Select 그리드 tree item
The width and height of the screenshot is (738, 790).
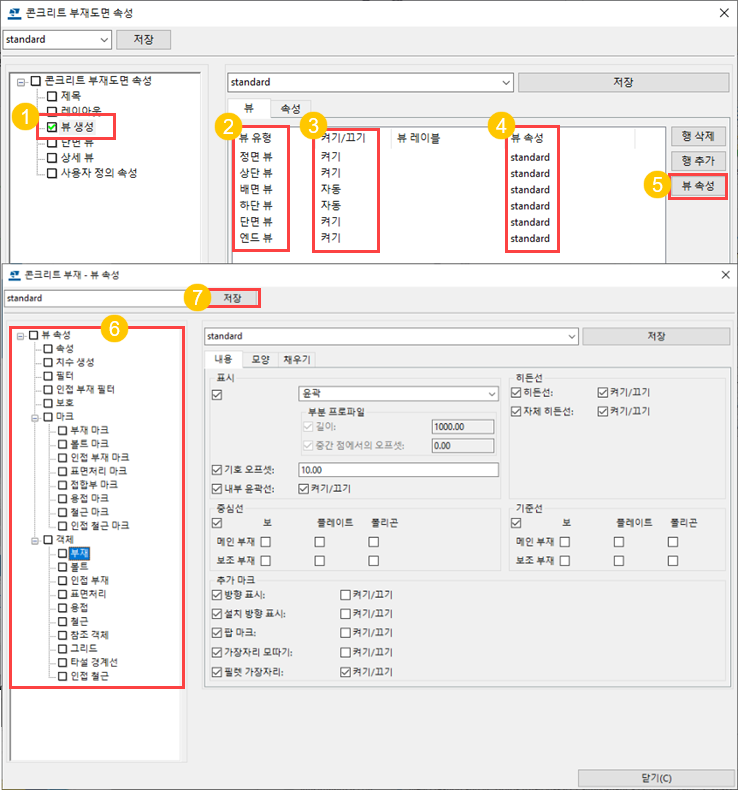(x=84, y=648)
